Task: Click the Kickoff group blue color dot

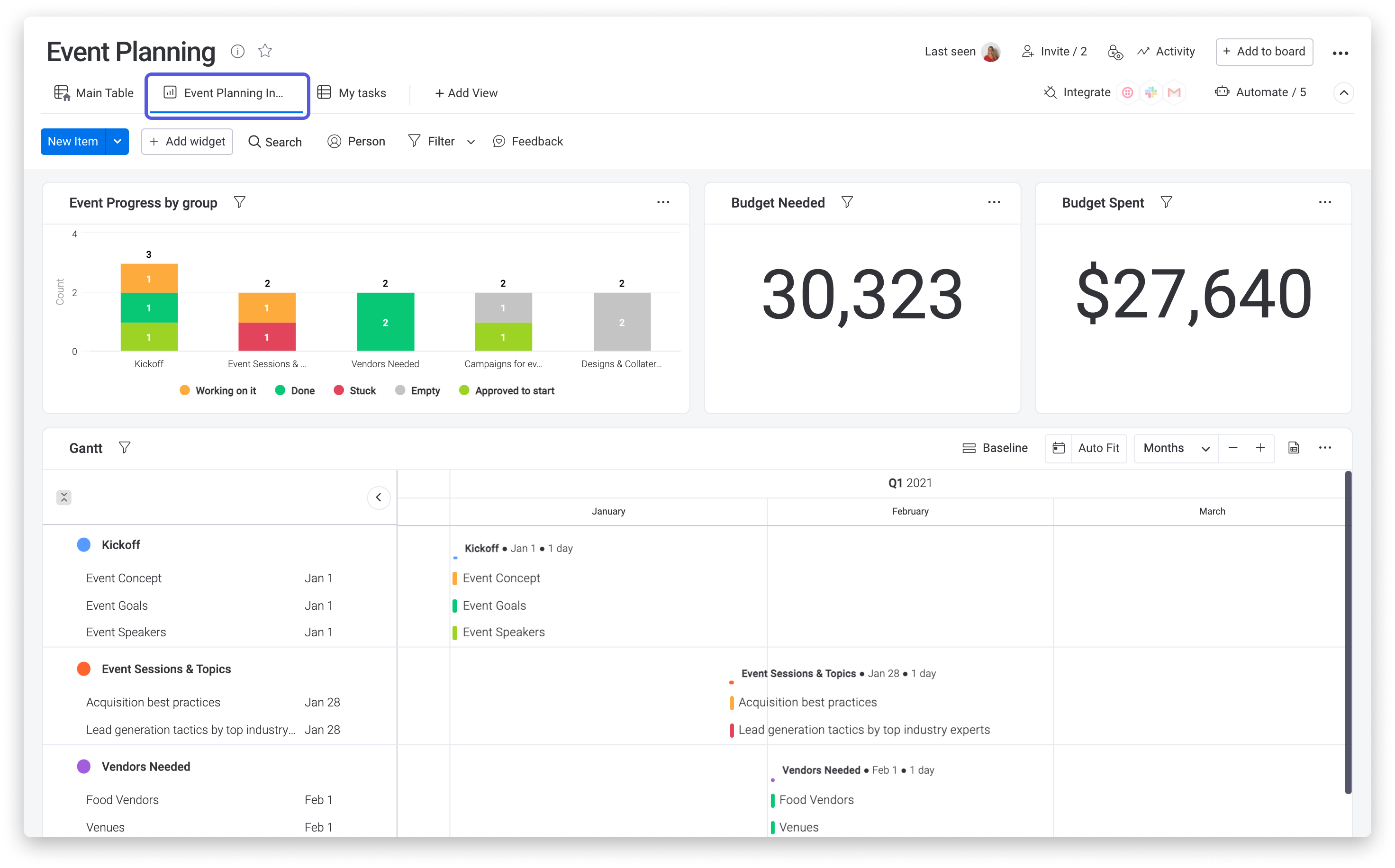Action: click(x=84, y=544)
